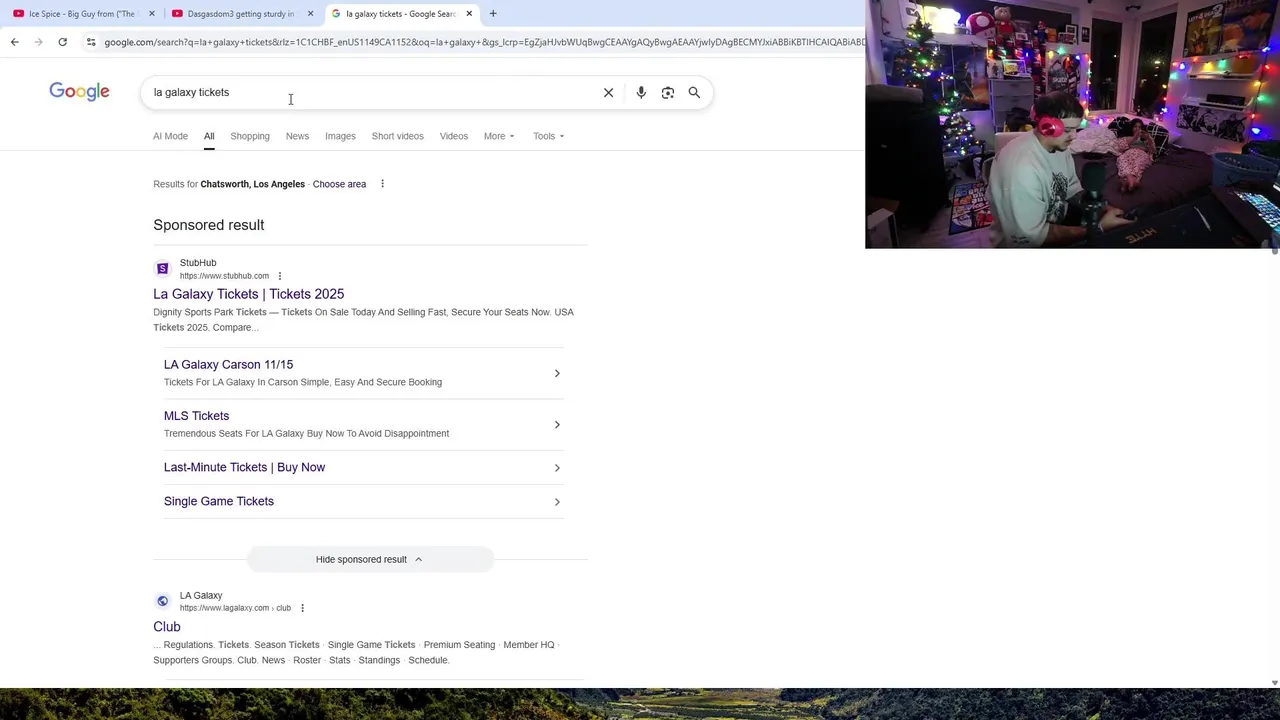Open the LA Galaxy Carson 11/15 link
The image size is (1280, 720).
pos(228,365)
